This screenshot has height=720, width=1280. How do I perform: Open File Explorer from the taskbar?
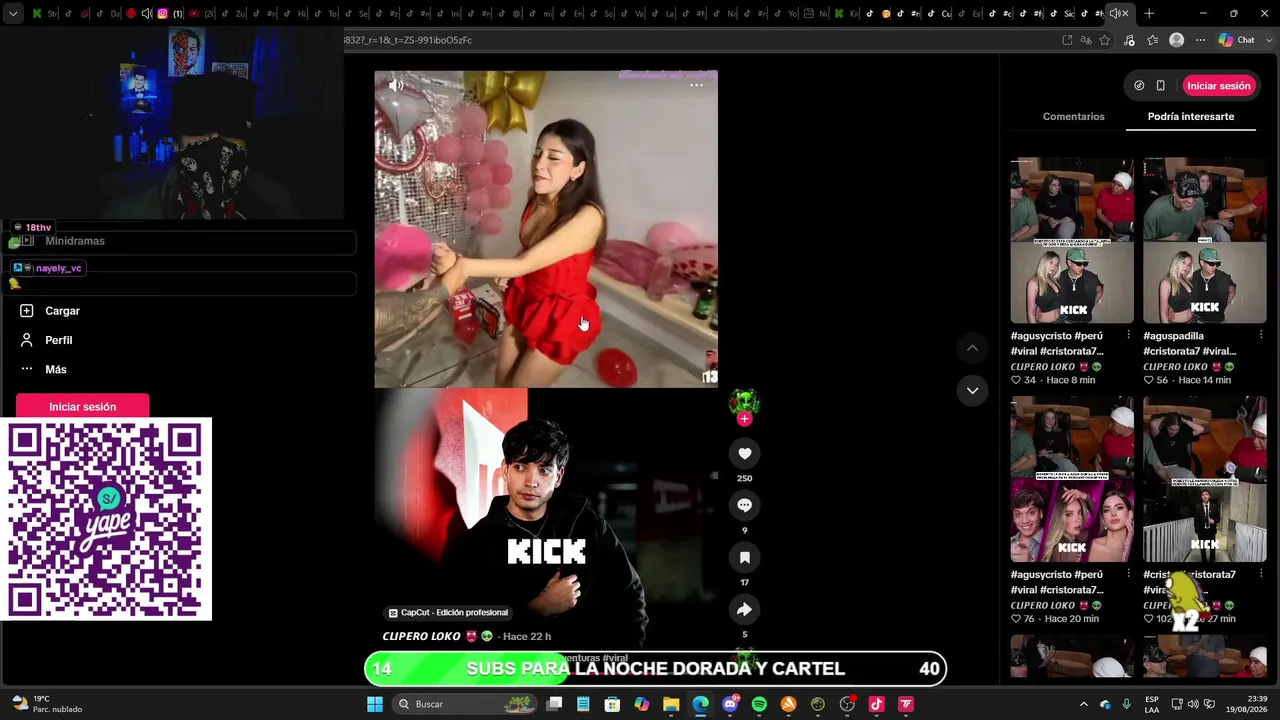point(671,704)
